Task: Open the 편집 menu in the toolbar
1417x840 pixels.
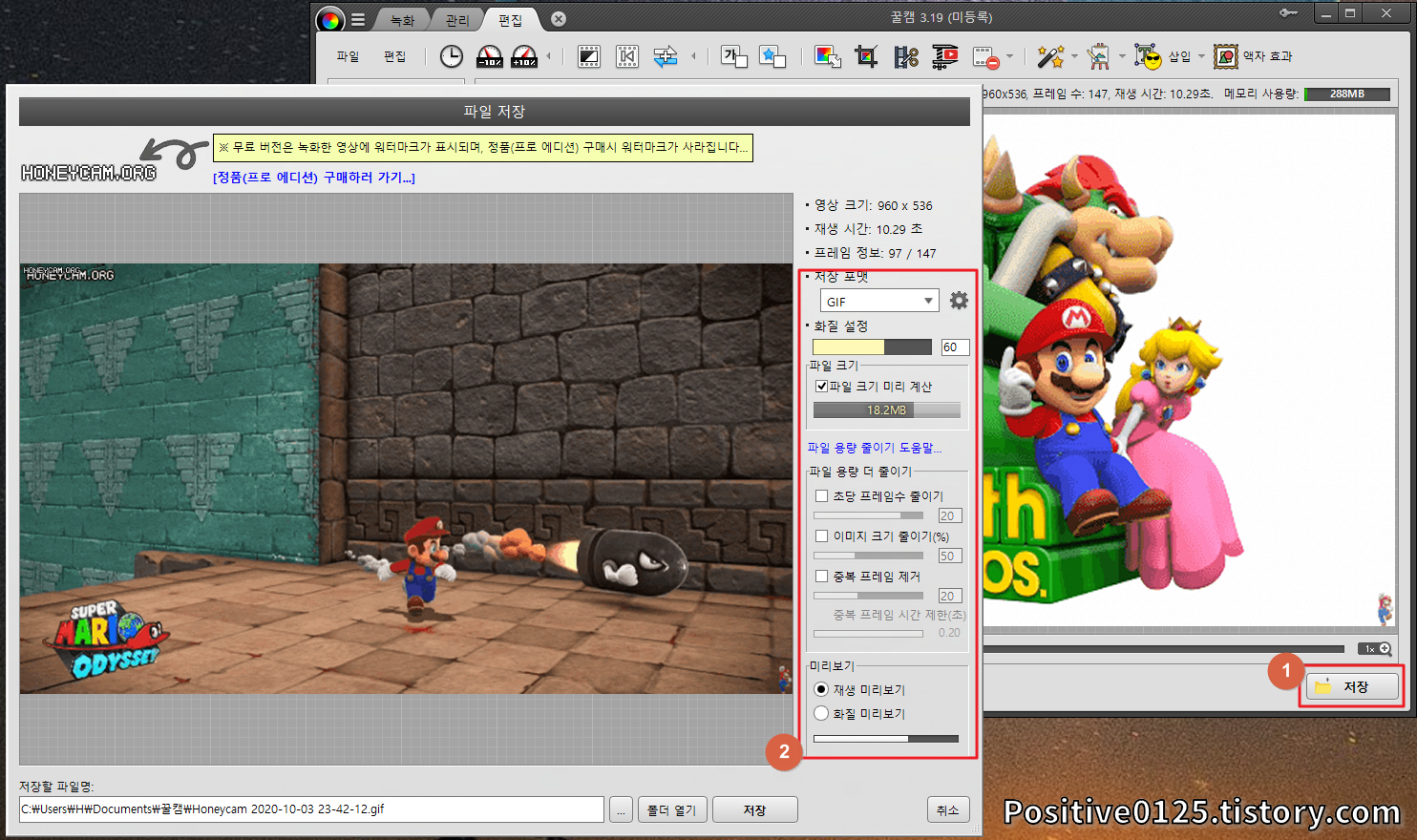Action: click(394, 56)
